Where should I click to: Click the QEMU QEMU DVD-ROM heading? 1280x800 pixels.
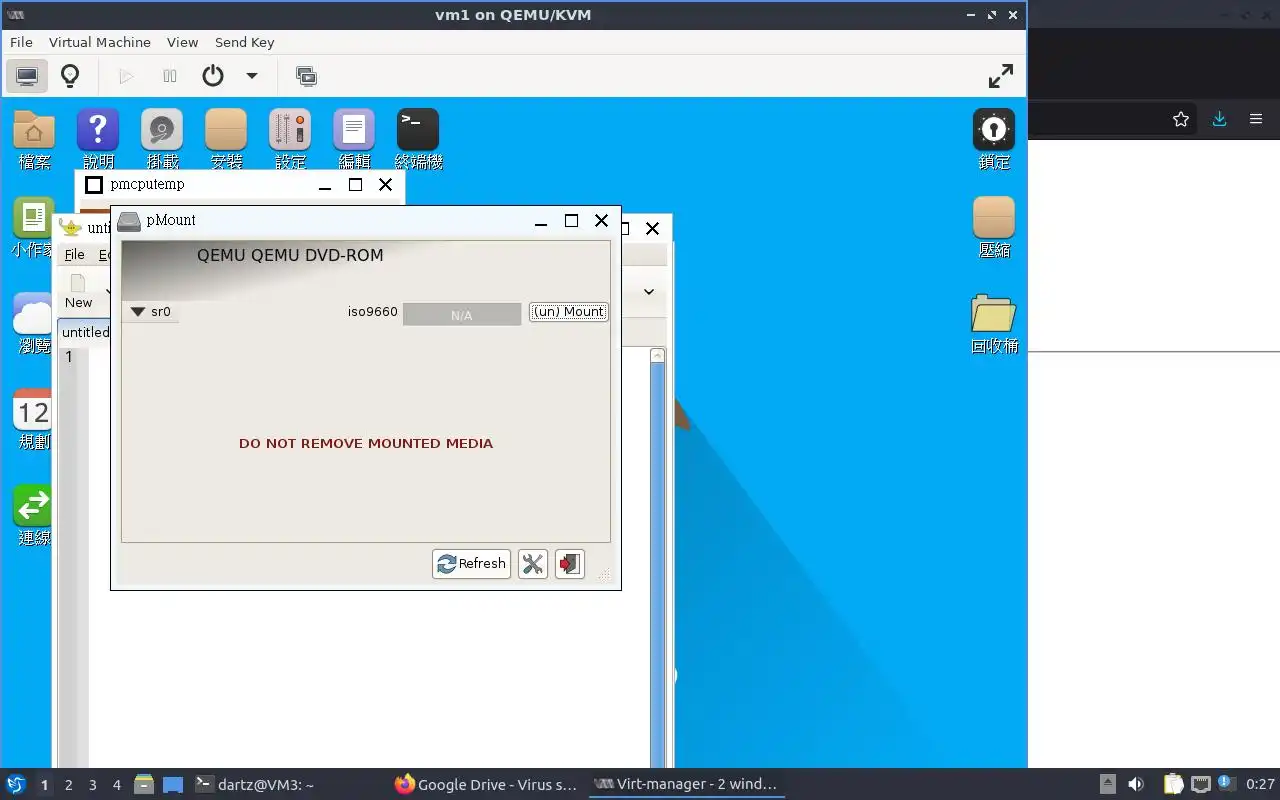point(290,255)
